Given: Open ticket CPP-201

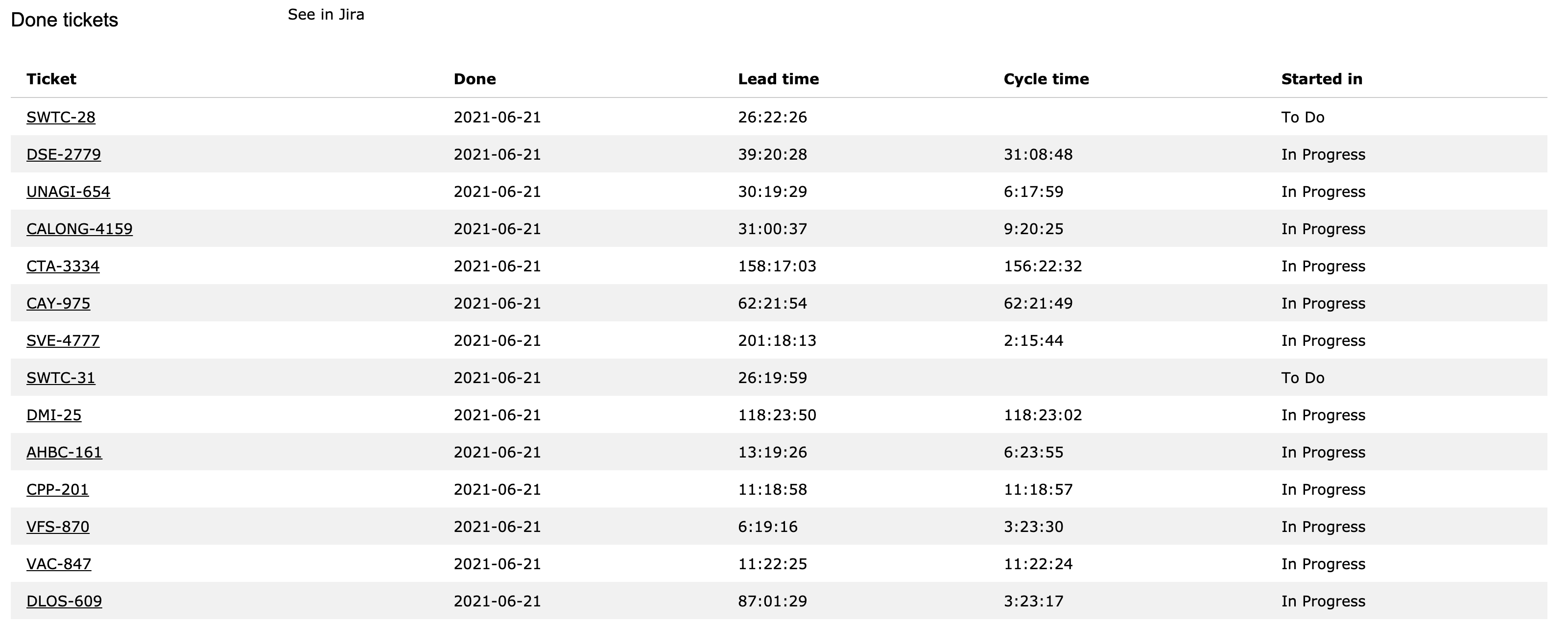Looking at the screenshot, I should [57, 489].
